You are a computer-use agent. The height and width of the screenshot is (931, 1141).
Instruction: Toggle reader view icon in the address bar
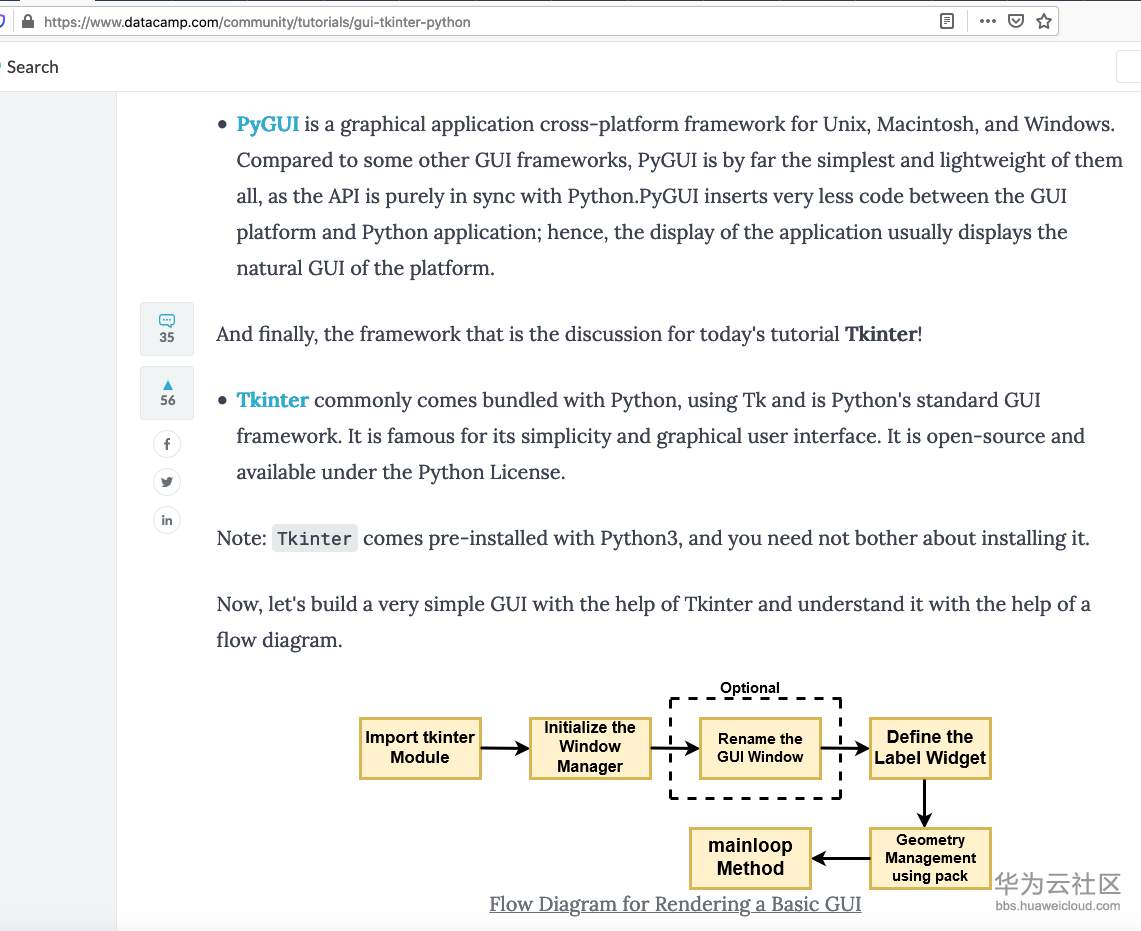[x=947, y=21]
